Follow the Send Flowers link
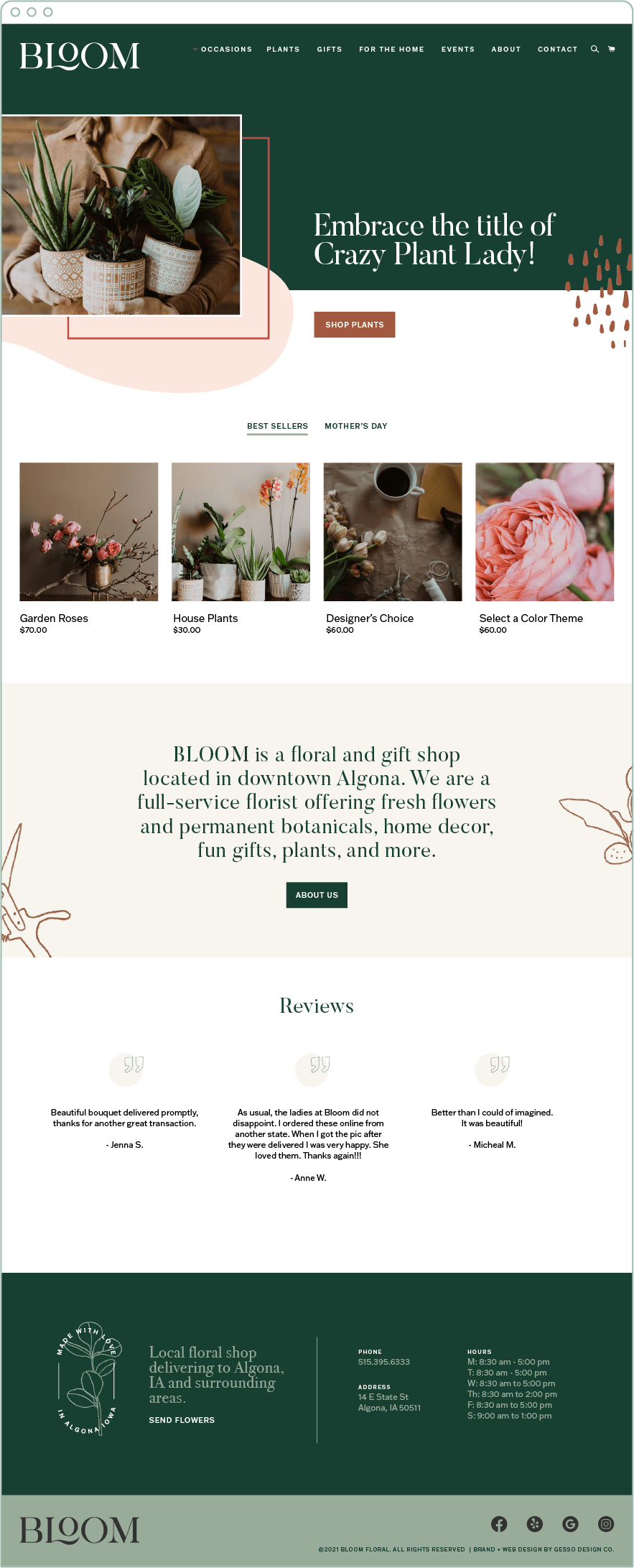 [182, 1420]
